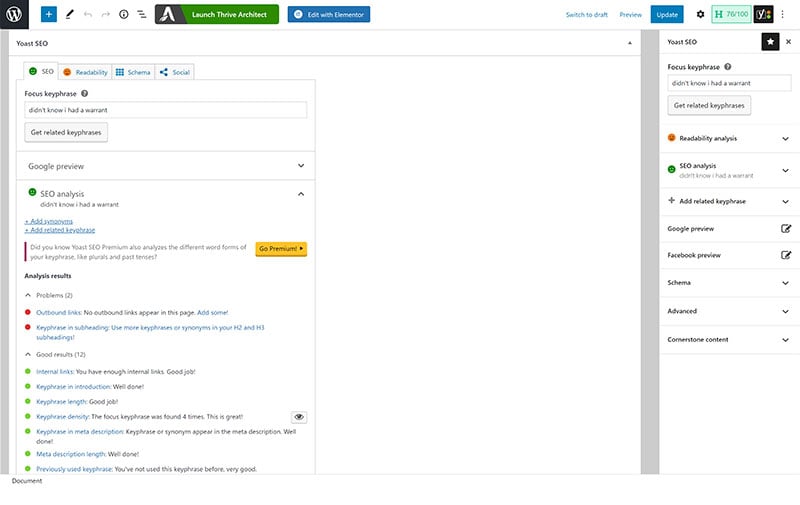The image size is (800, 505).
Task: Open the Meta description length link
Action: [71, 454]
